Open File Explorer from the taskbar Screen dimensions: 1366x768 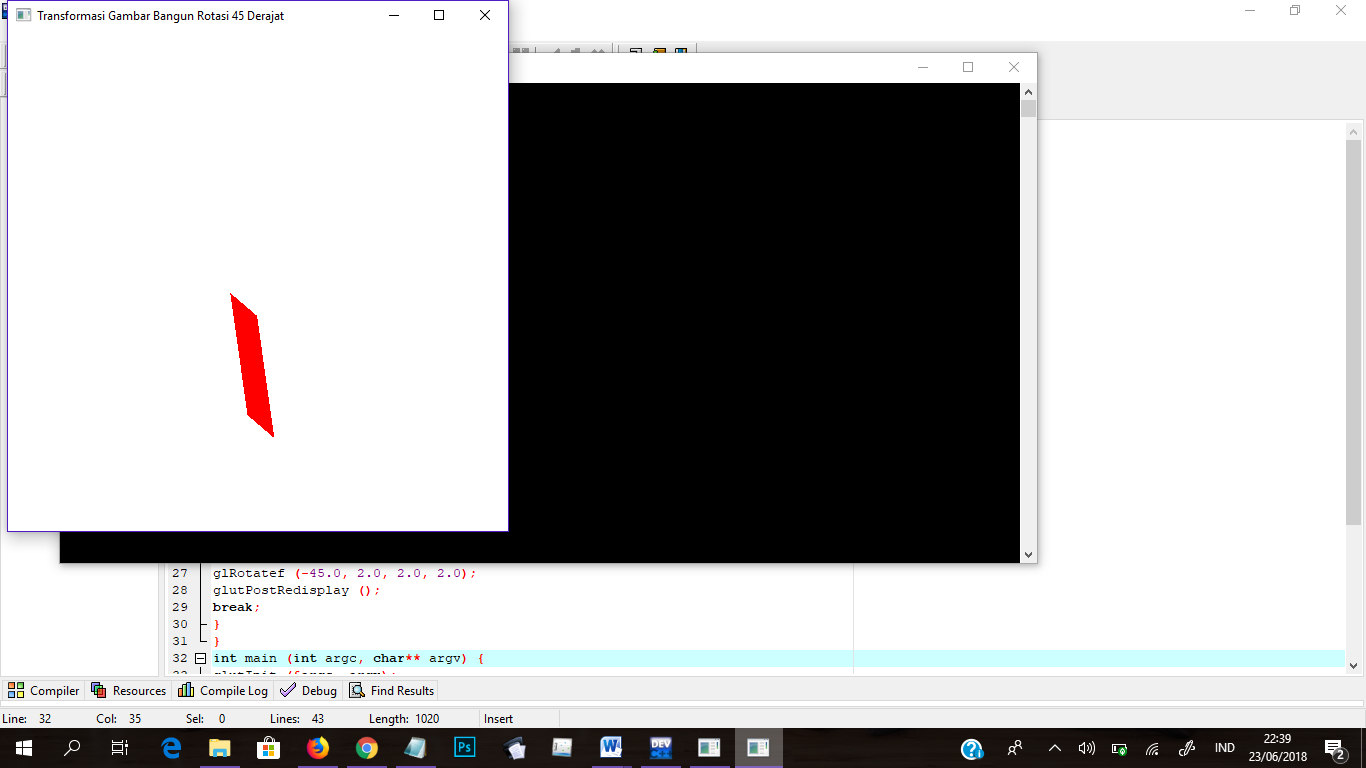pyautogui.click(x=220, y=747)
